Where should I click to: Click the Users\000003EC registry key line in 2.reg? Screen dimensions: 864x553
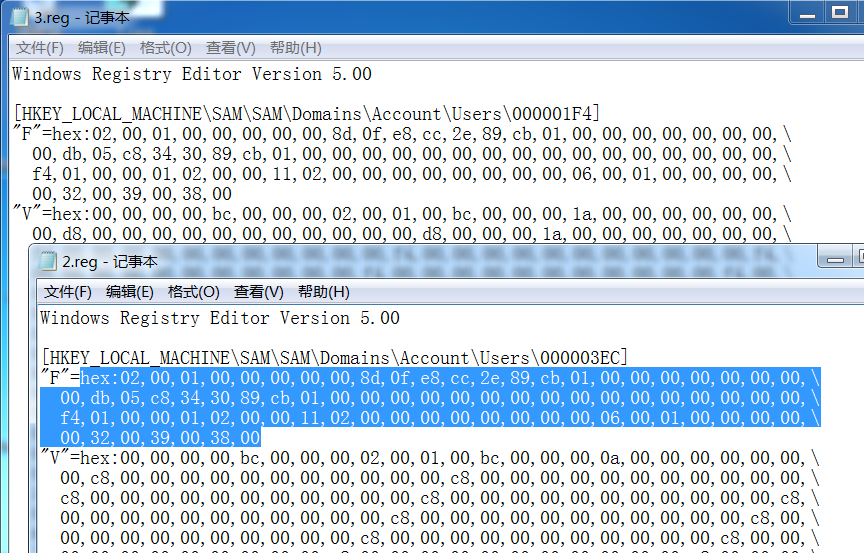pos(334,358)
